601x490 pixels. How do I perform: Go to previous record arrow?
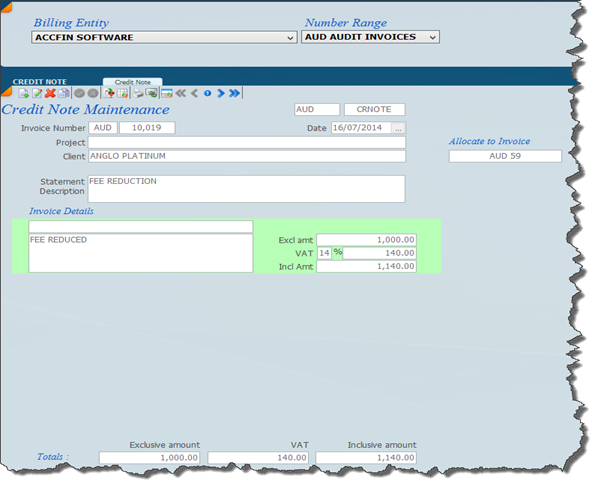tap(194, 93)
